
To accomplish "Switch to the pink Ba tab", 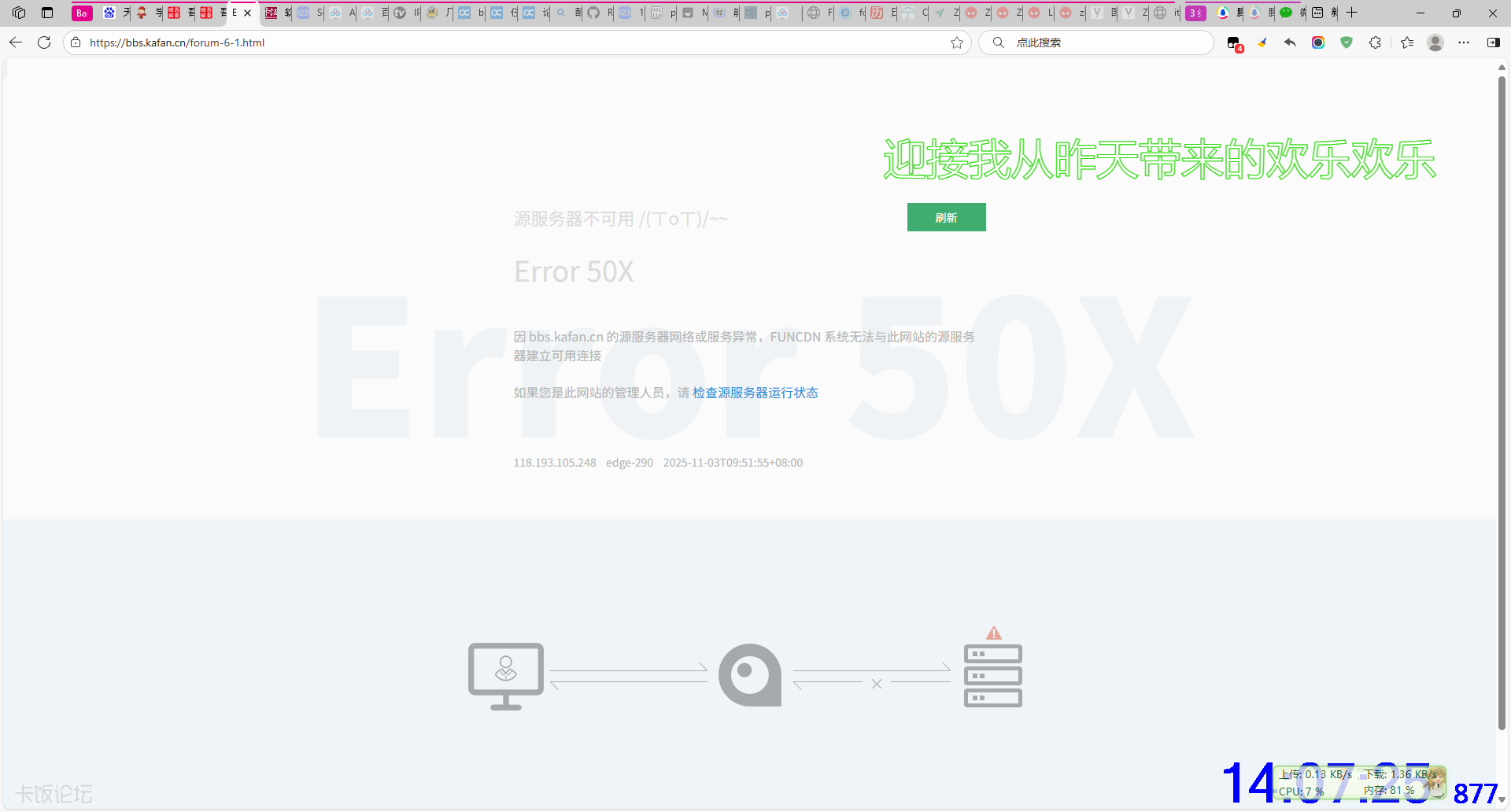I will (82, 13).
